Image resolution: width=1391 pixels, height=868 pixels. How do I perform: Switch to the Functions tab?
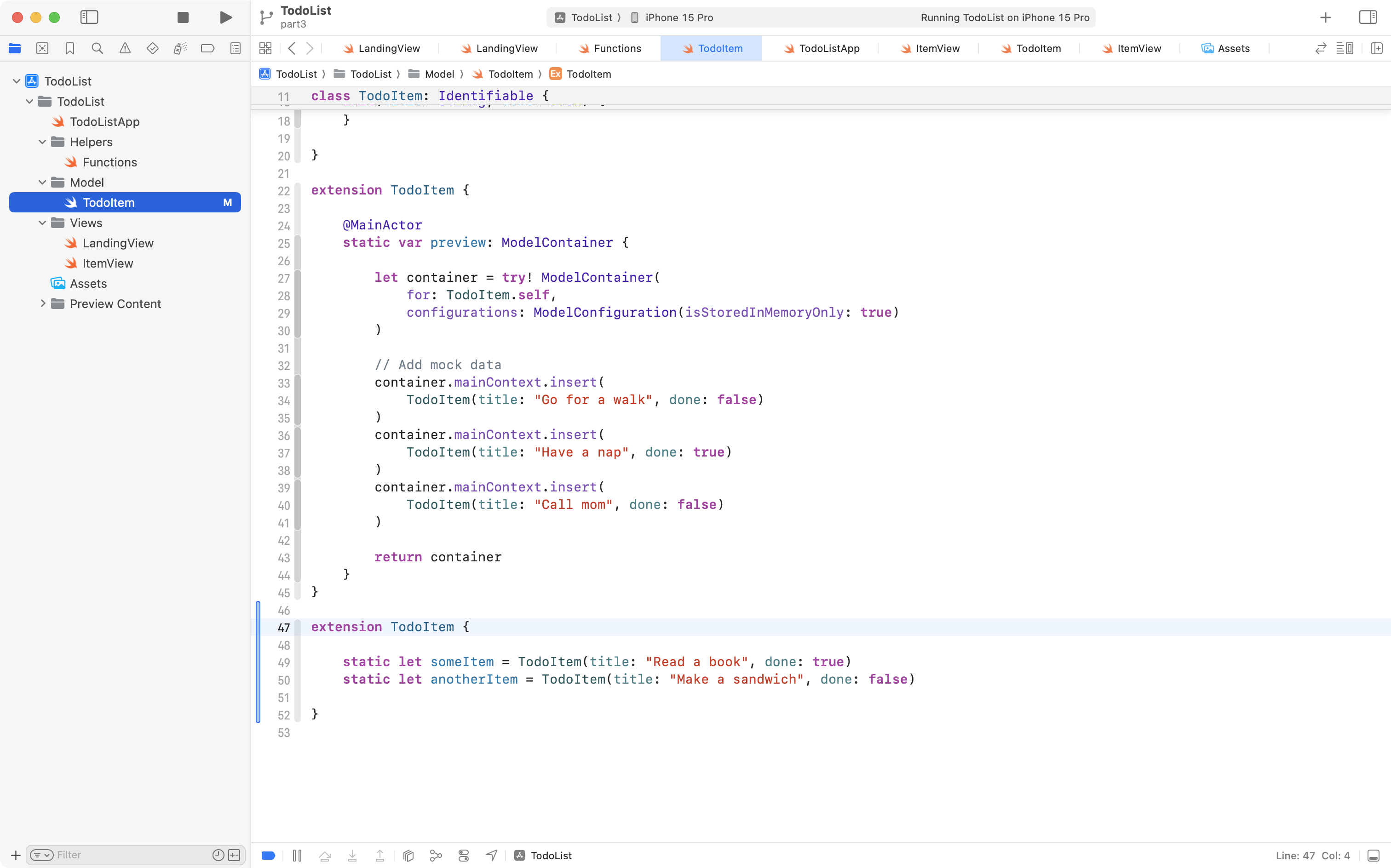pos(610,48)
